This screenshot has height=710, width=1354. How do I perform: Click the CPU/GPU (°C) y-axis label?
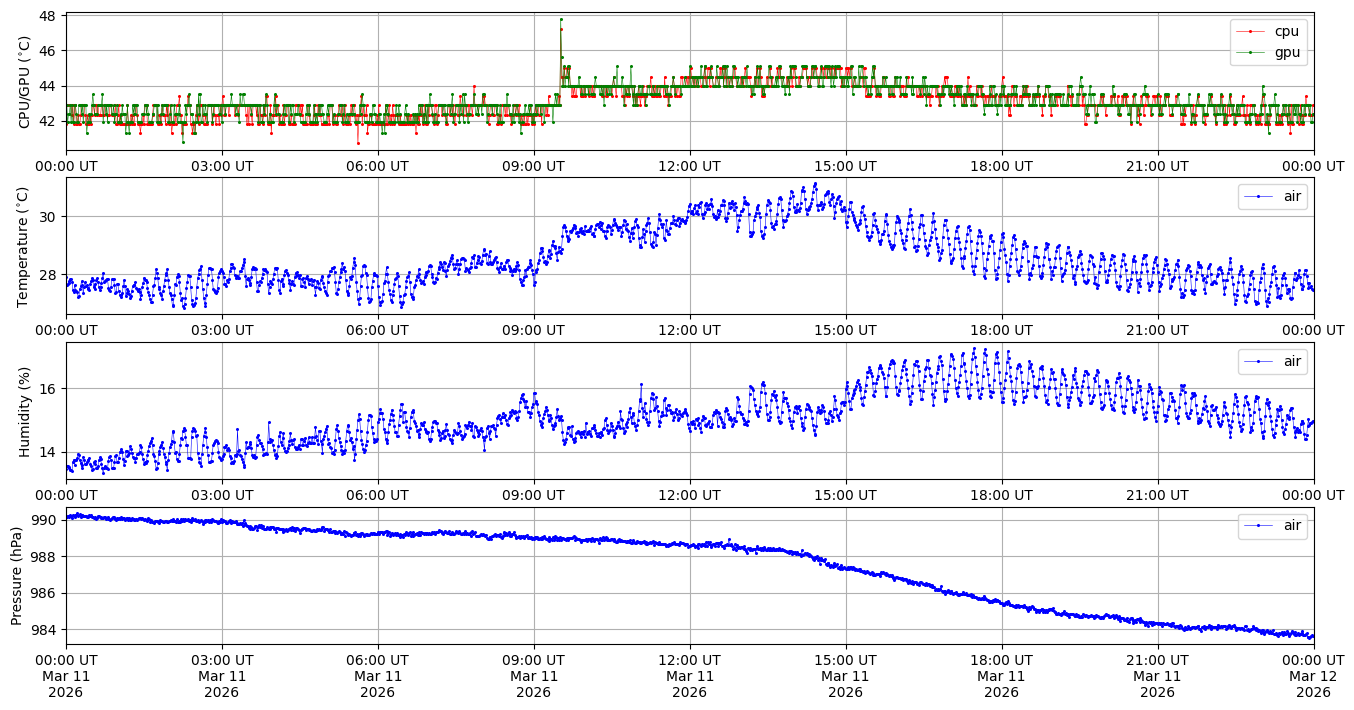25,82
